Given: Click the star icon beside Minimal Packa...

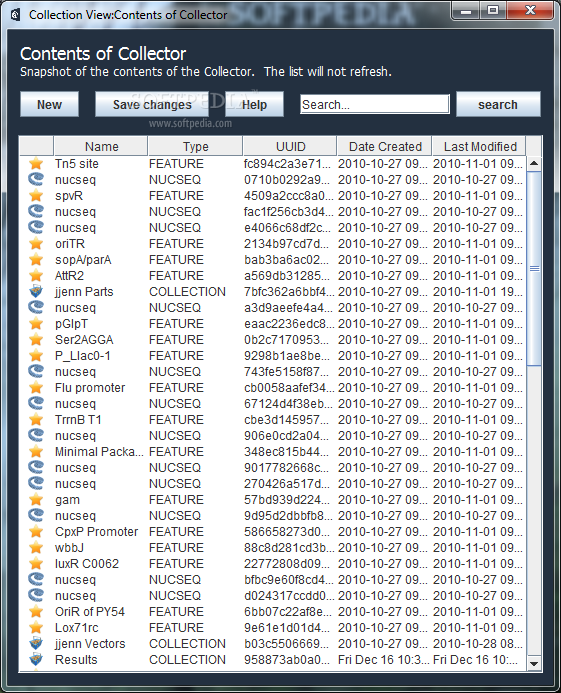Looking at the screenshot, I should pos(36,451).
